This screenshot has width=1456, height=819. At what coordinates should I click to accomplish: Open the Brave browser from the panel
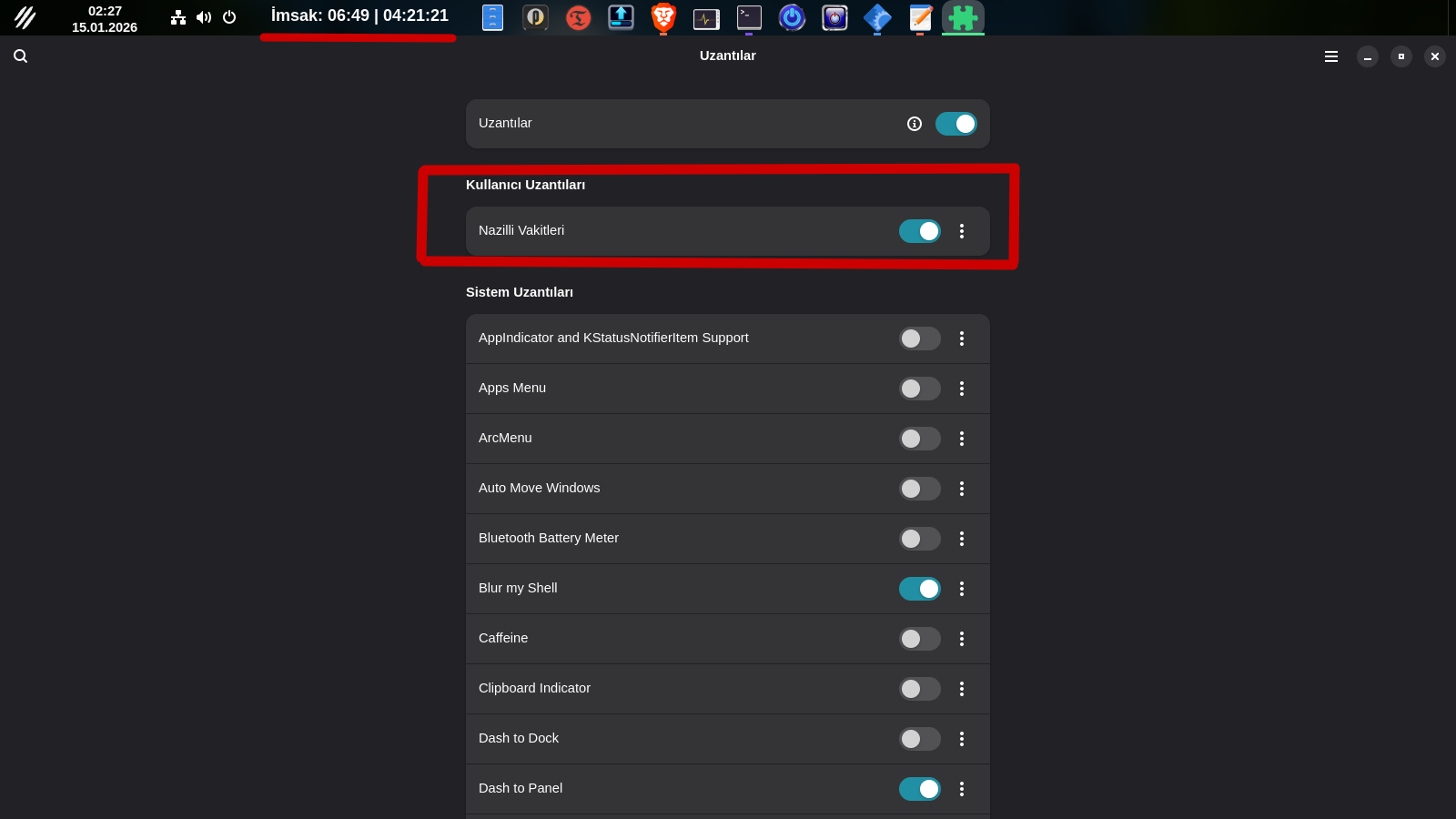click(663, 17)
